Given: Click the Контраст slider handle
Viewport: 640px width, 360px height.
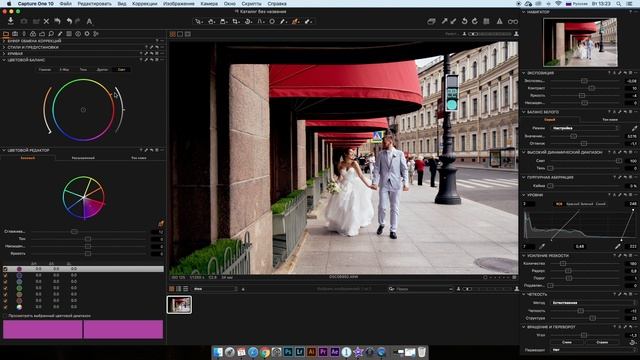Looking at the screenshot, I should click(591, 88).
